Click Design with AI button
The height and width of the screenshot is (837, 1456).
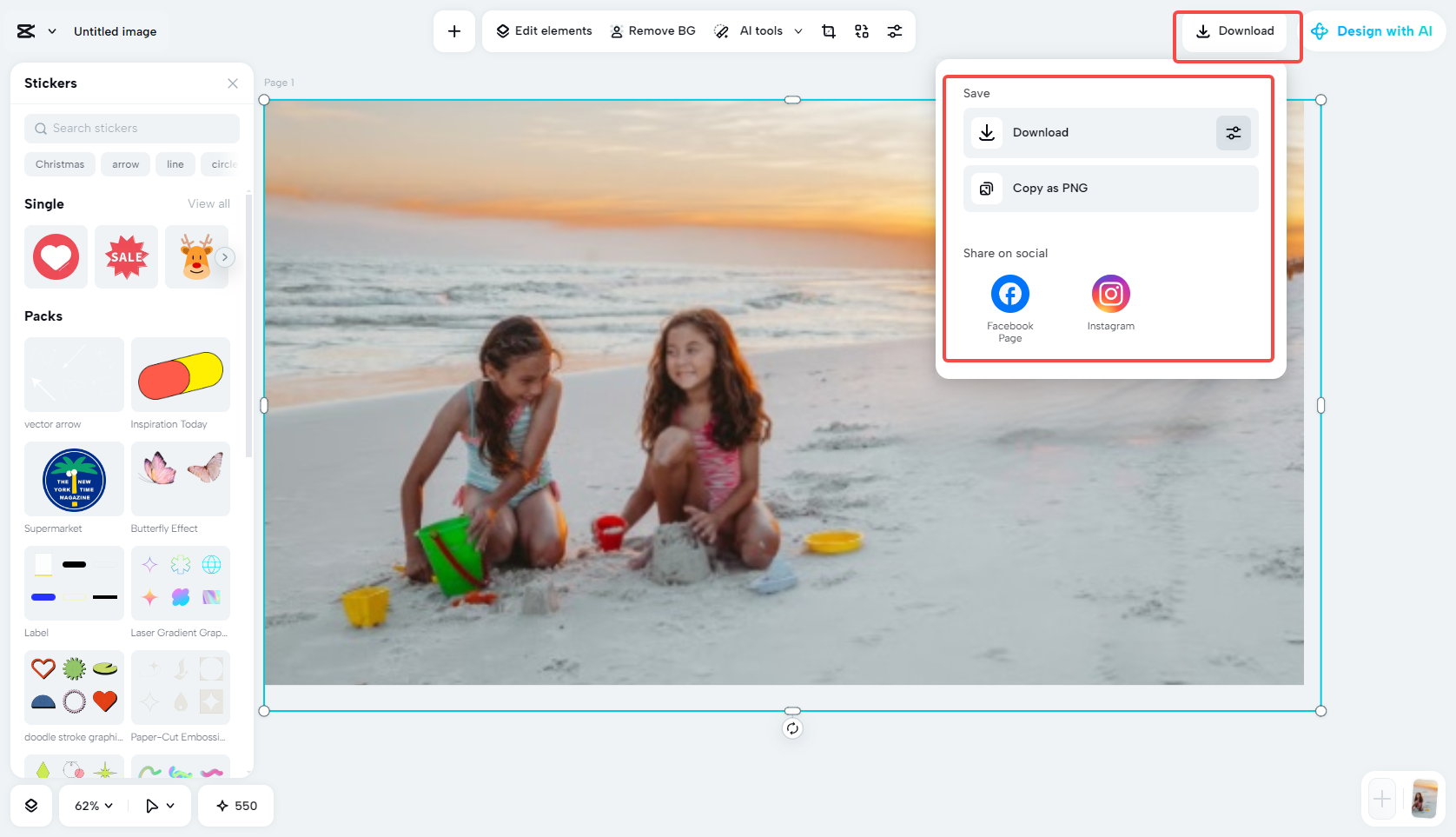pos(1373,31)
